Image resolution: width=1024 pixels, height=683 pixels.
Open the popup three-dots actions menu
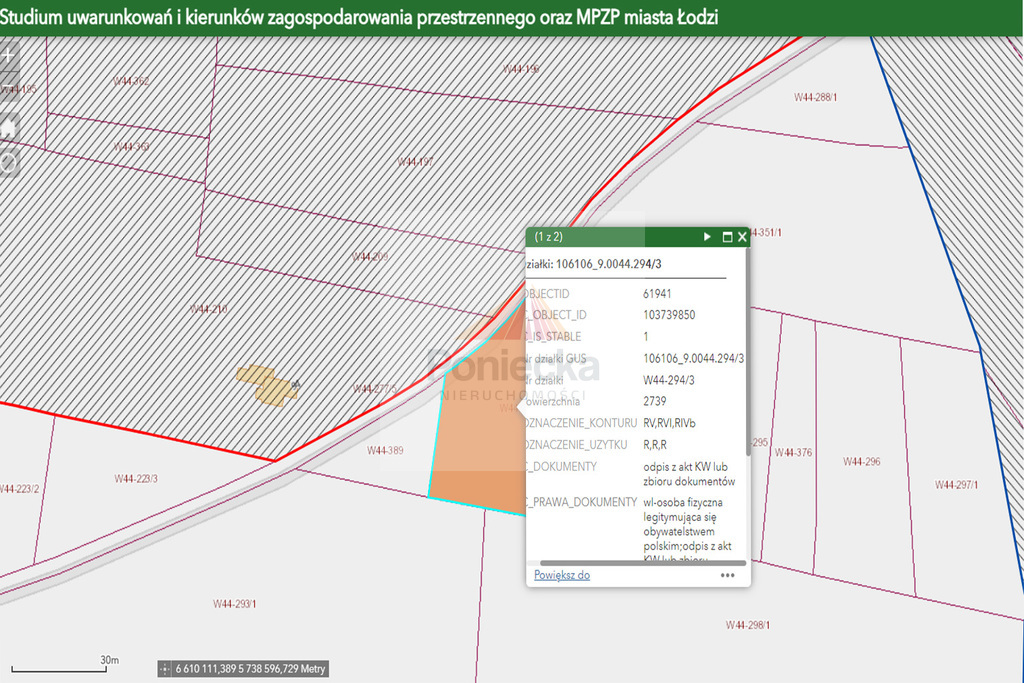click(x=727, y=575)
